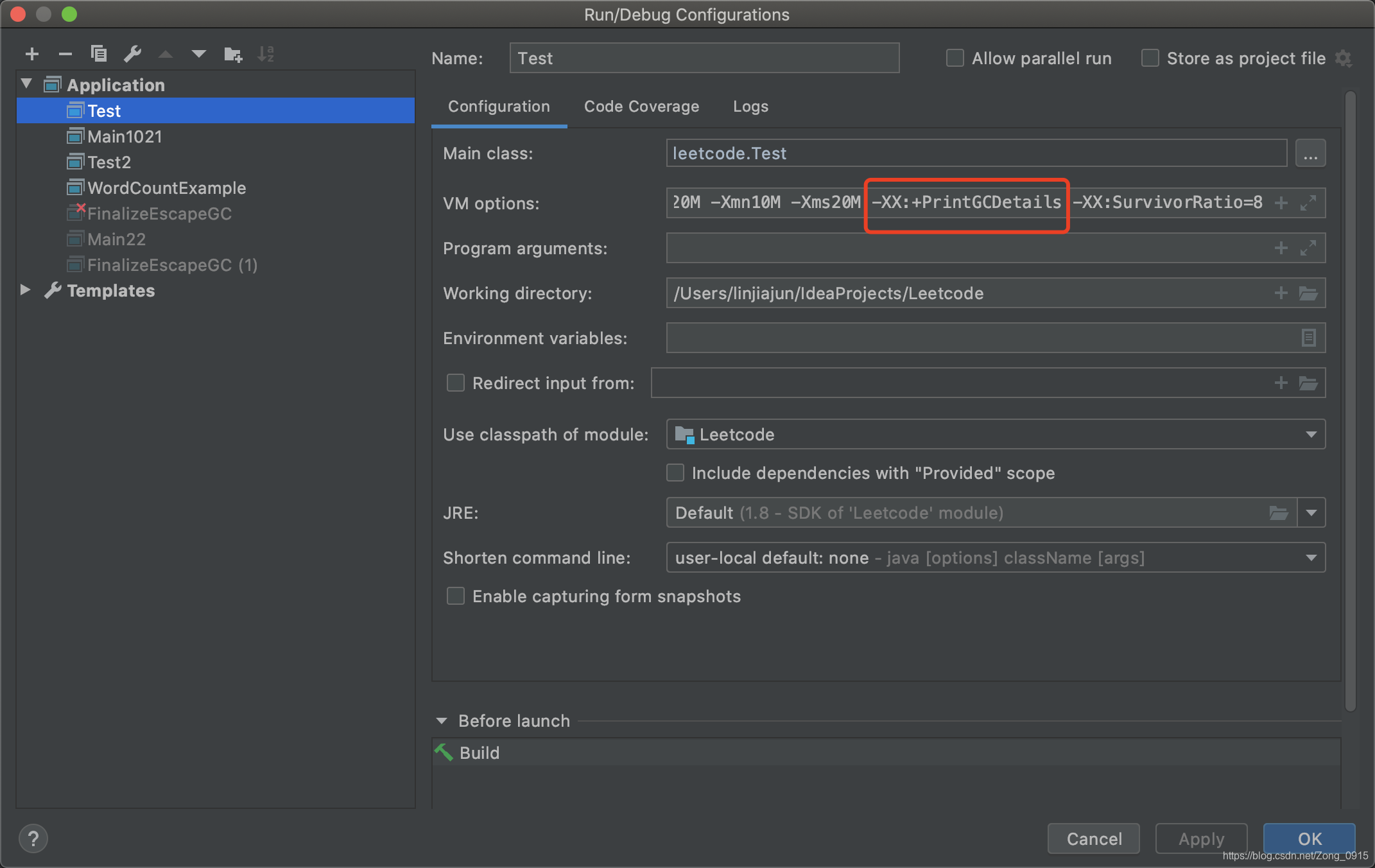Select Main22 configuration
Screen dimensions: 1375x868
click(x=216, y=239)
